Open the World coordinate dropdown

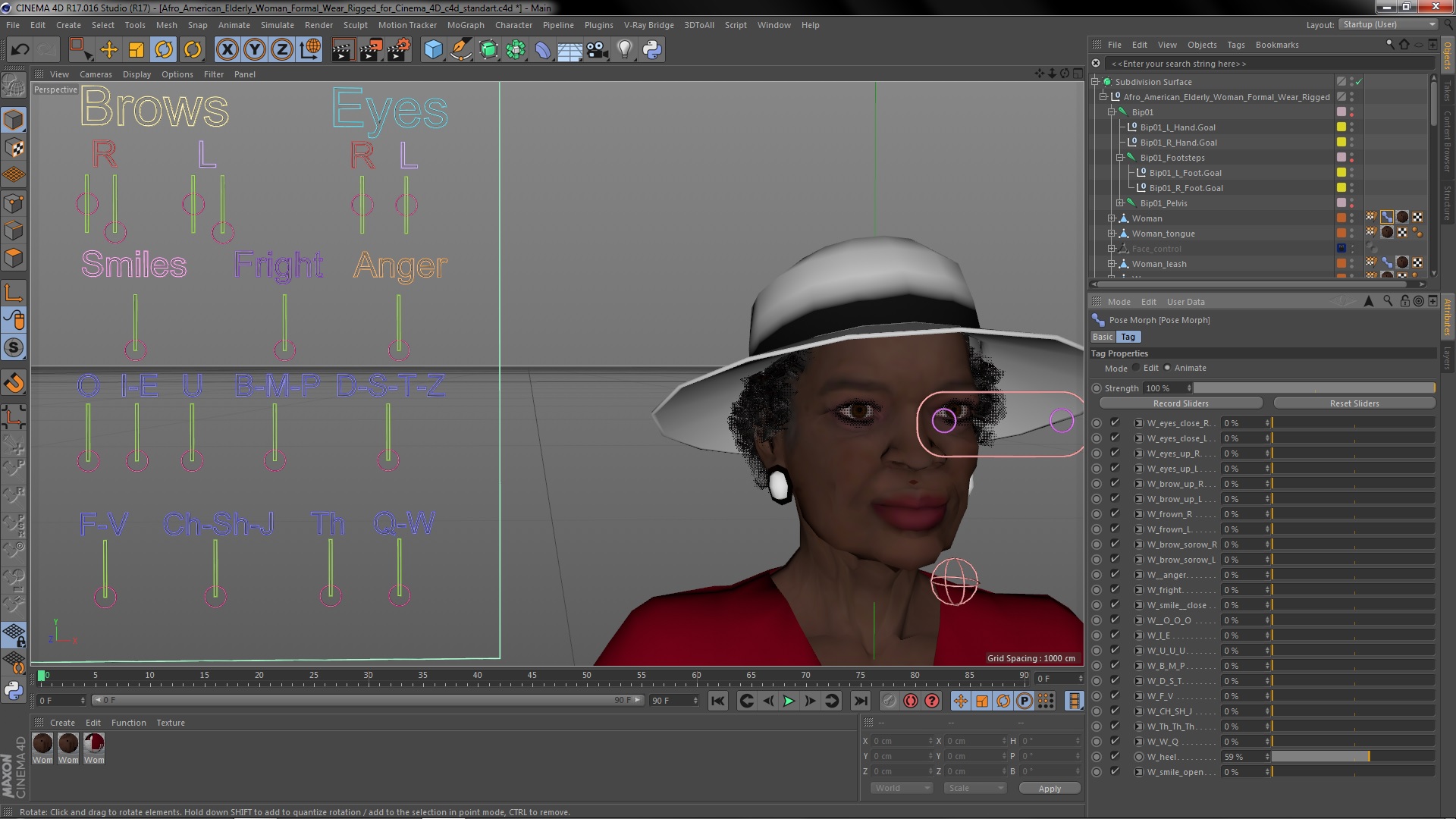click(x=902, y=788)
